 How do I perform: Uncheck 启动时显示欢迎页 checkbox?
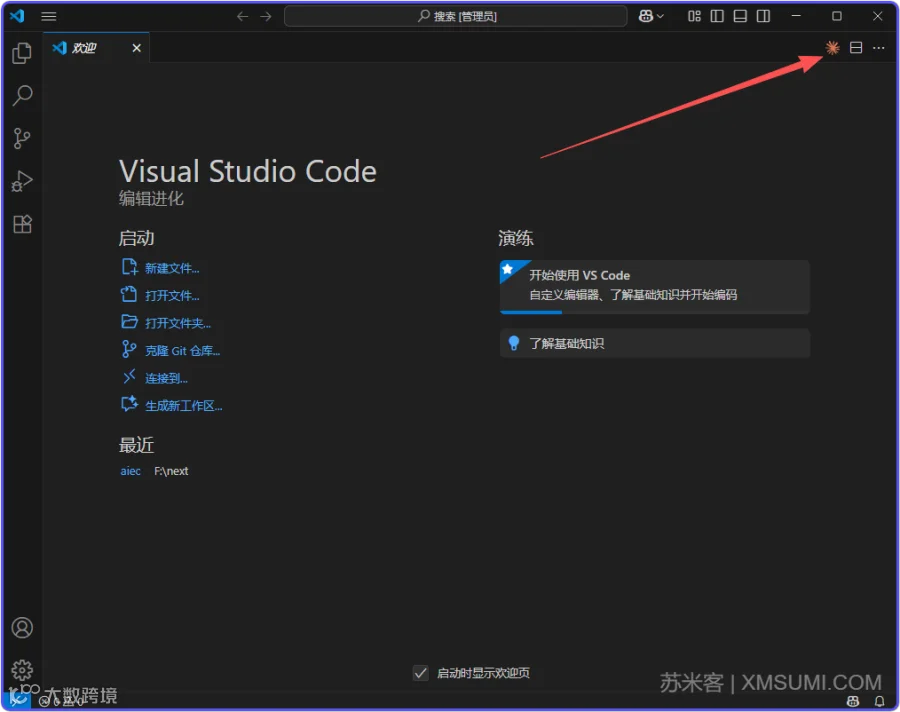[x=421, y=673]
